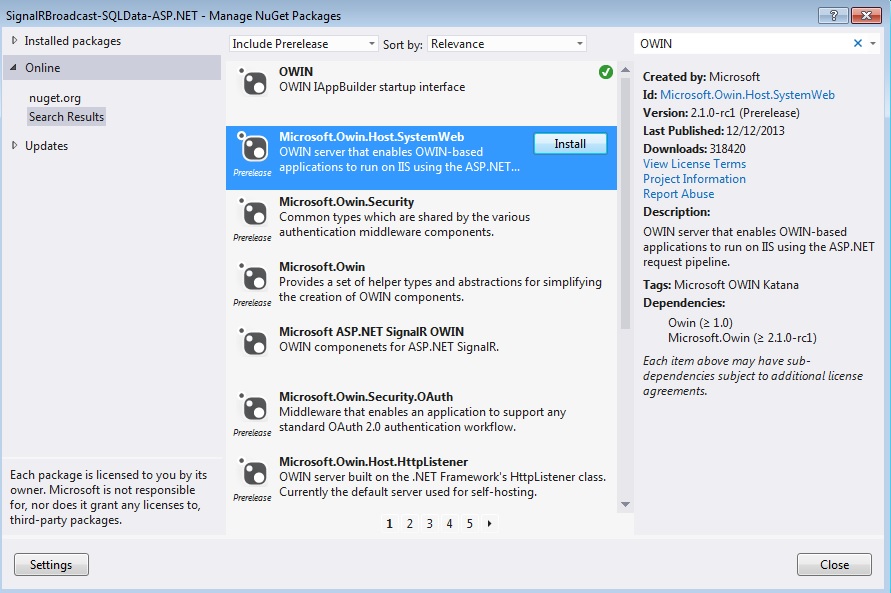
Task: Click the OWIN search input field
Action: pyautogui.click(x=742, y=43)
